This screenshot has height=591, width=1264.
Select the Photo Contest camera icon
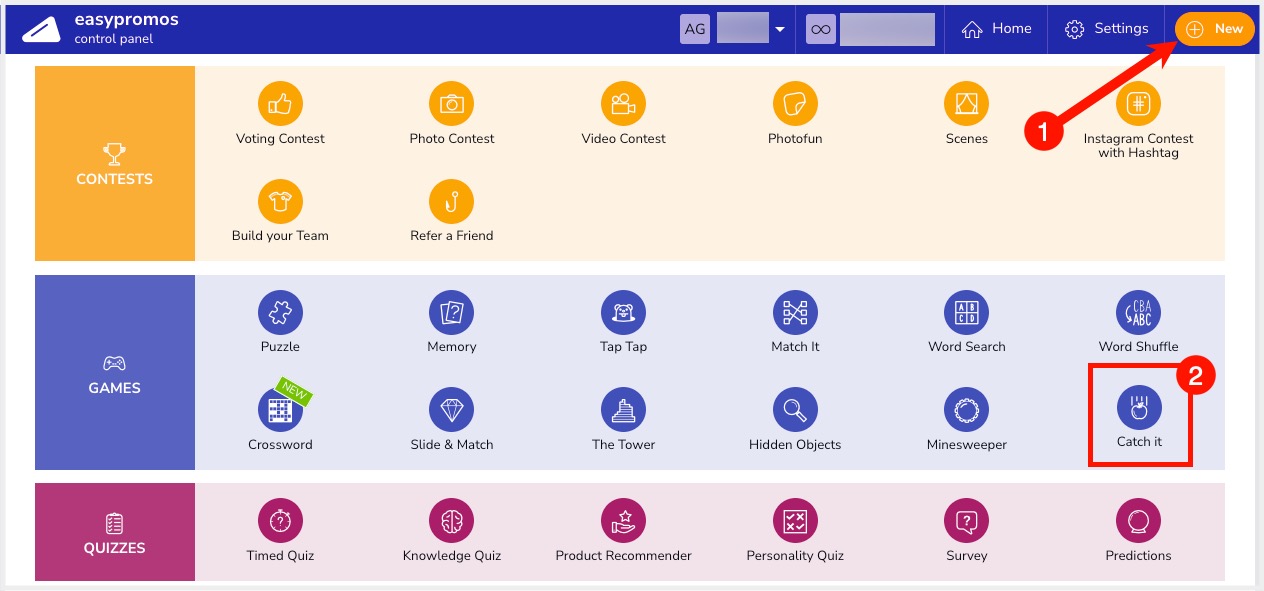452,103
